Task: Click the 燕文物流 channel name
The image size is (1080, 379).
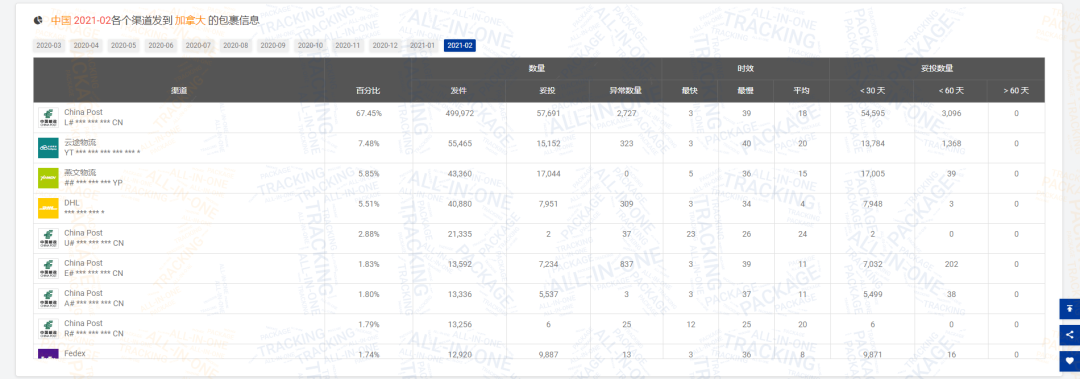Action: click(x=80, y=172)
